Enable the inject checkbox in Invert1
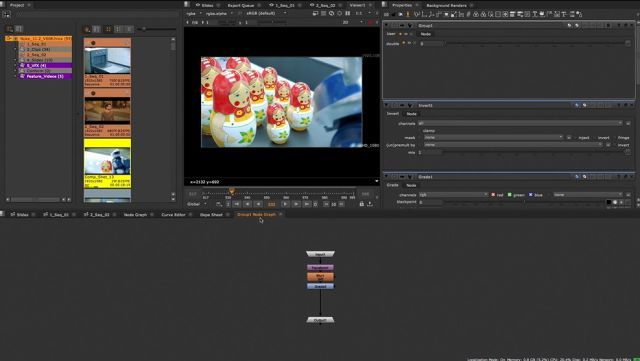 [575, 138]
